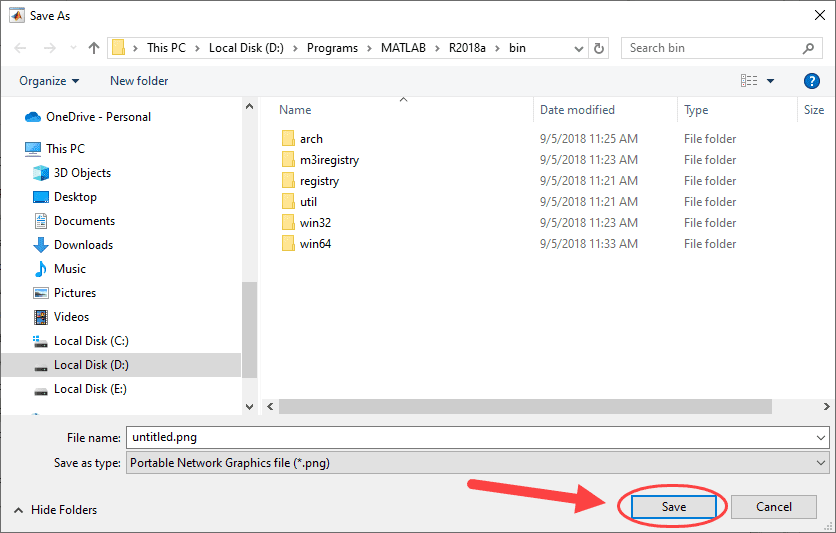Viewport: 836px width, 533px height.
Task: Click Programs in the address path
Action: 332,48
